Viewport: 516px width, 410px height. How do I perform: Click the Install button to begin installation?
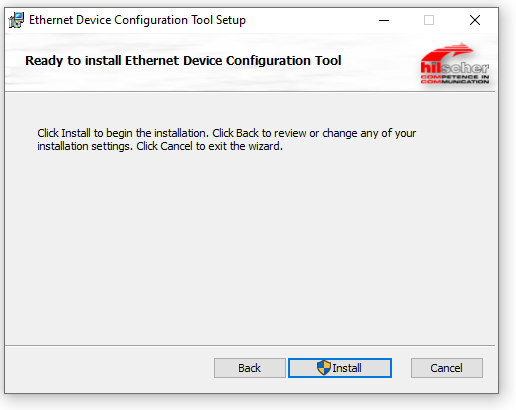tap(340, 368)
